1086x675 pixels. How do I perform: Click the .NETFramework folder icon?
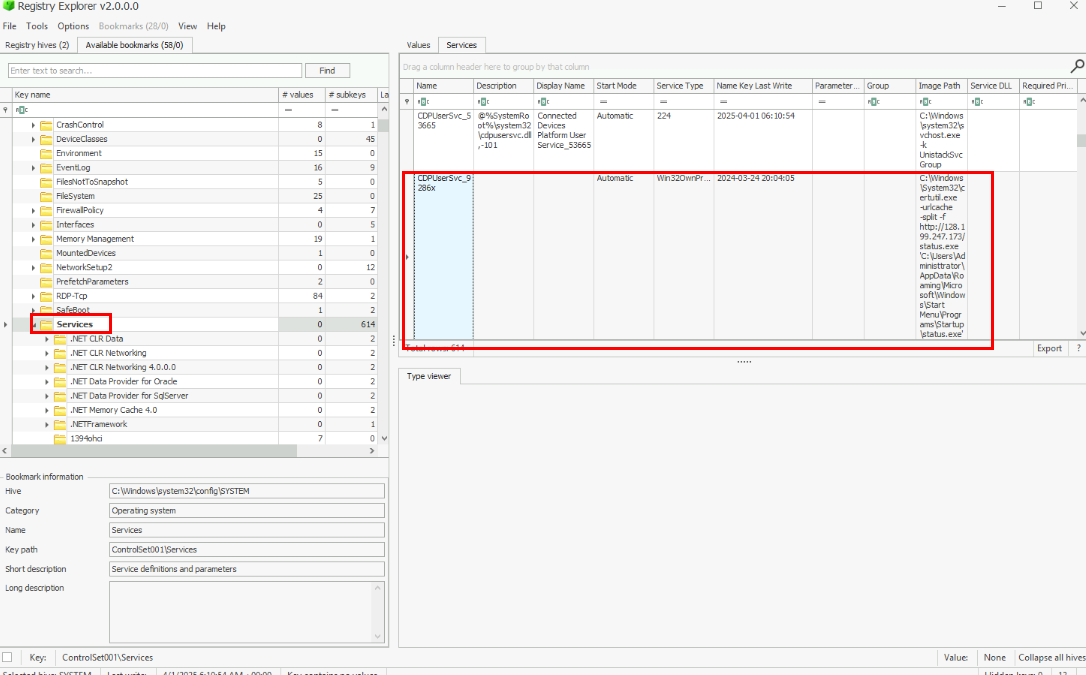point(60,424)
